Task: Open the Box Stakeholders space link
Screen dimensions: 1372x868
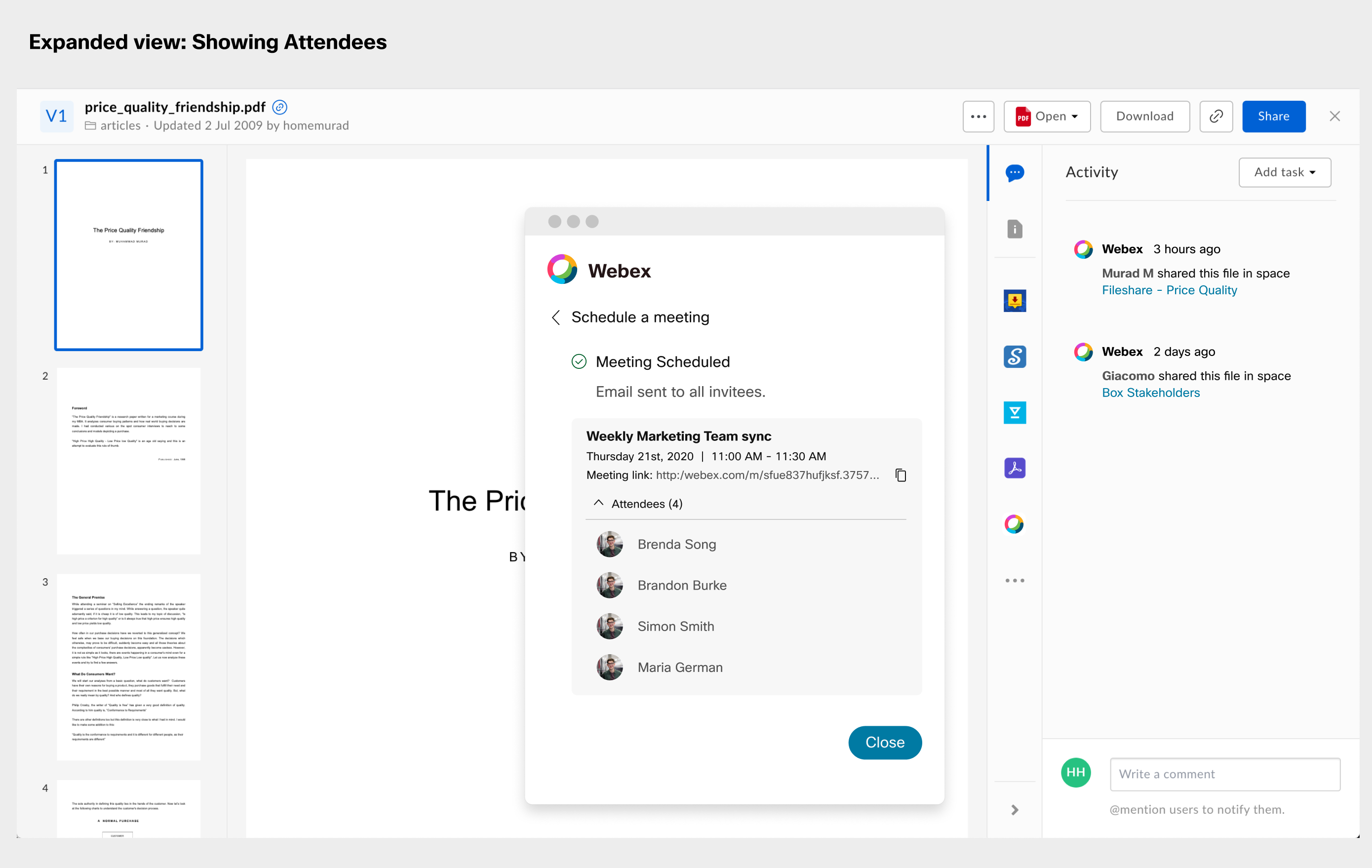Action: 1150,393
